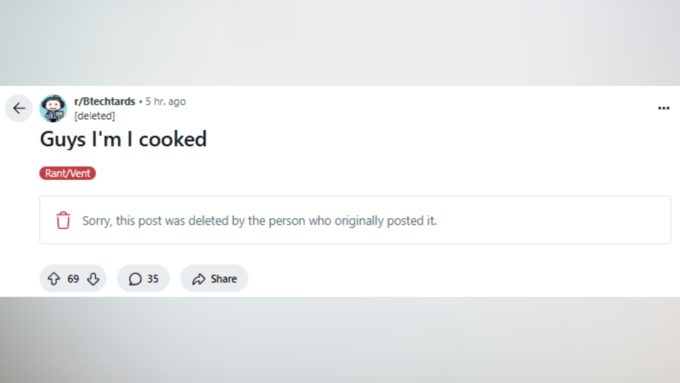Click the gray background above the post
The width and height of the screenshot is (680, 383).
coord(340,43)
